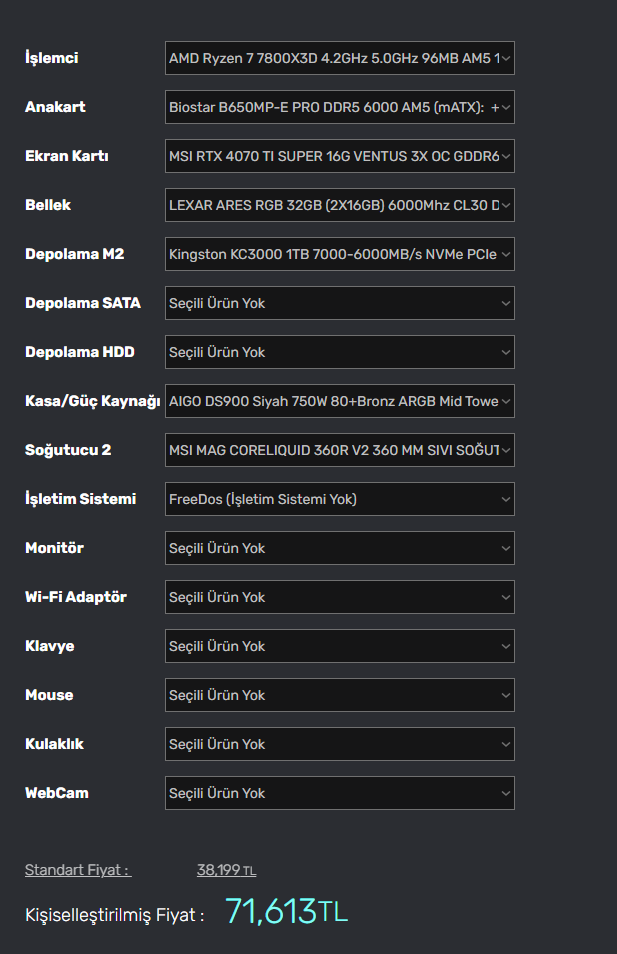Open the Soğutucu 2 dropdown with MSI MAG CORELIQUID
This screenshot has height=954, width=617.
click(340, 450)
